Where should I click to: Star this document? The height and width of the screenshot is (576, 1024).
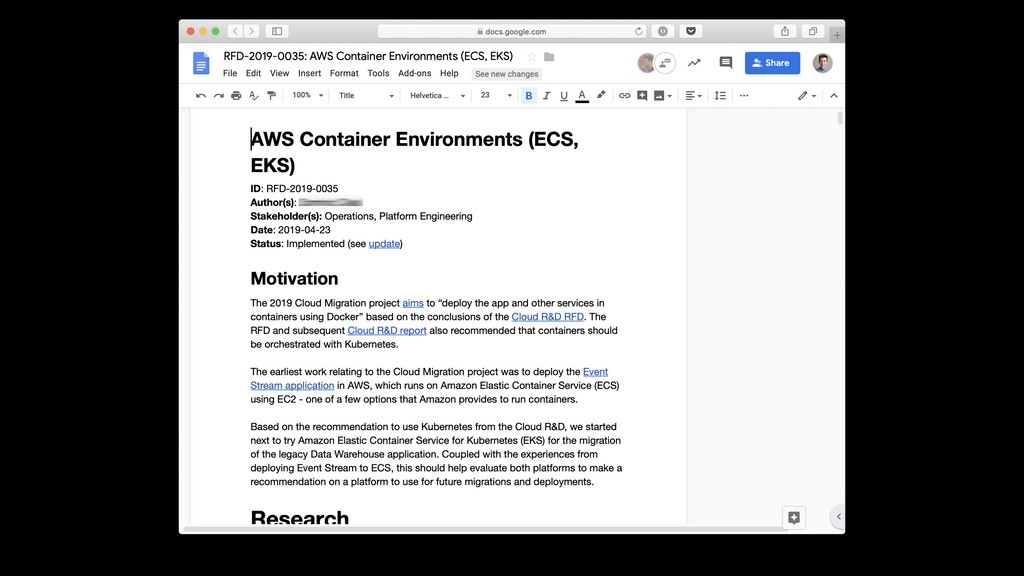[532, 57]
